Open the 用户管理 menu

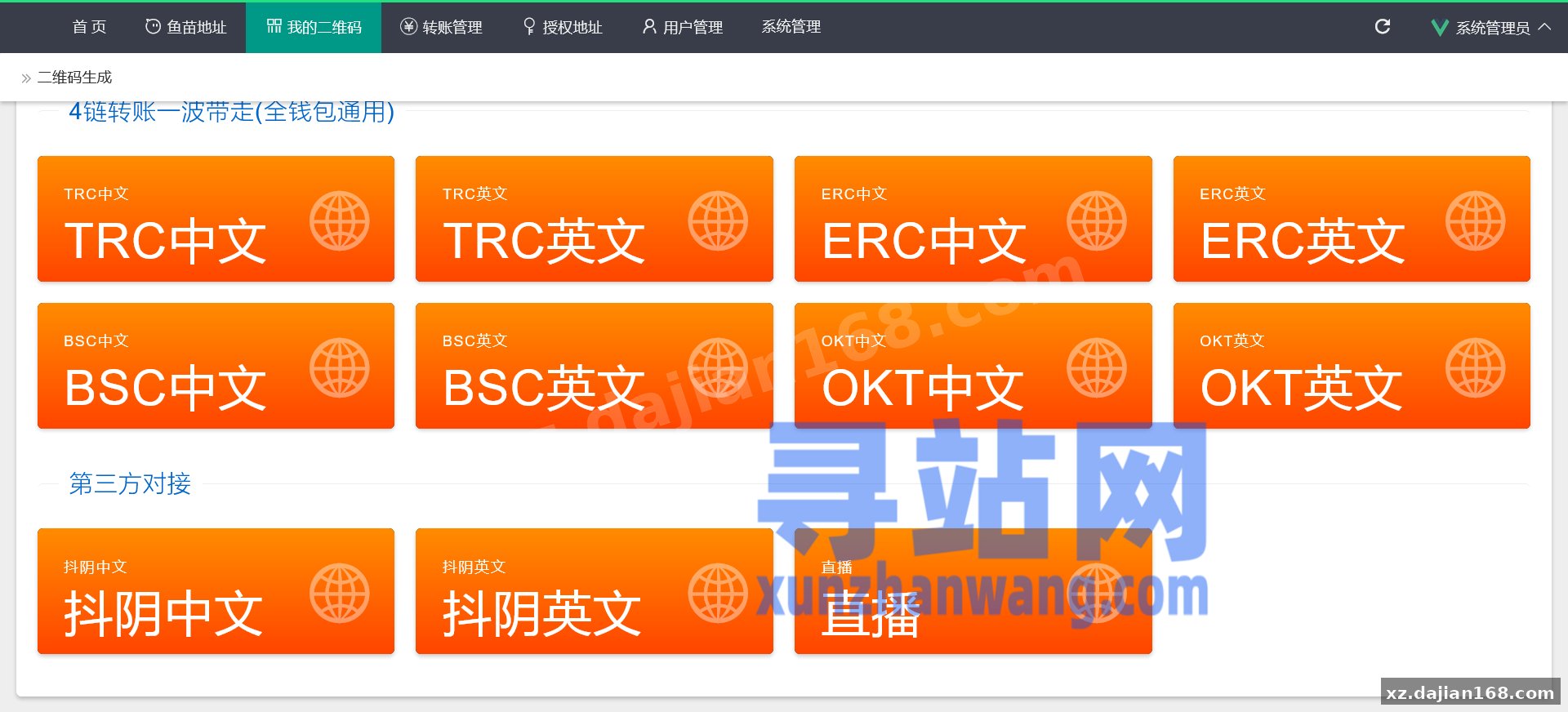(683, 27)
